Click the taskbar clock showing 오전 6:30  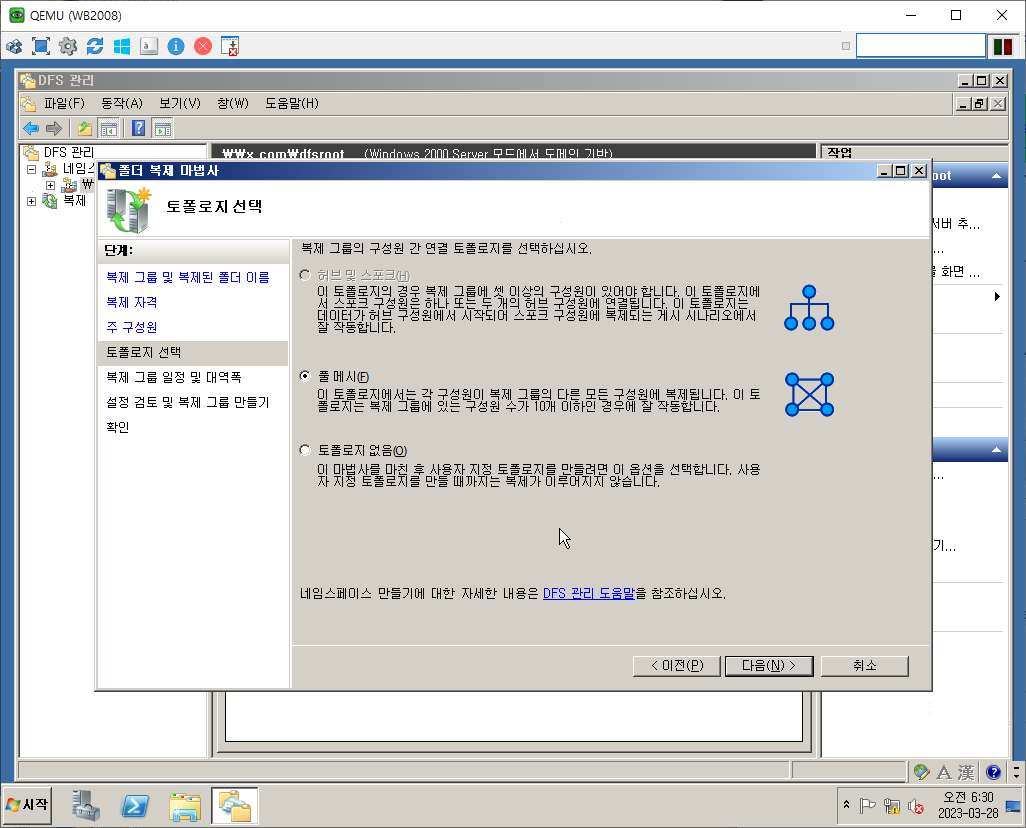pos(968,805)
